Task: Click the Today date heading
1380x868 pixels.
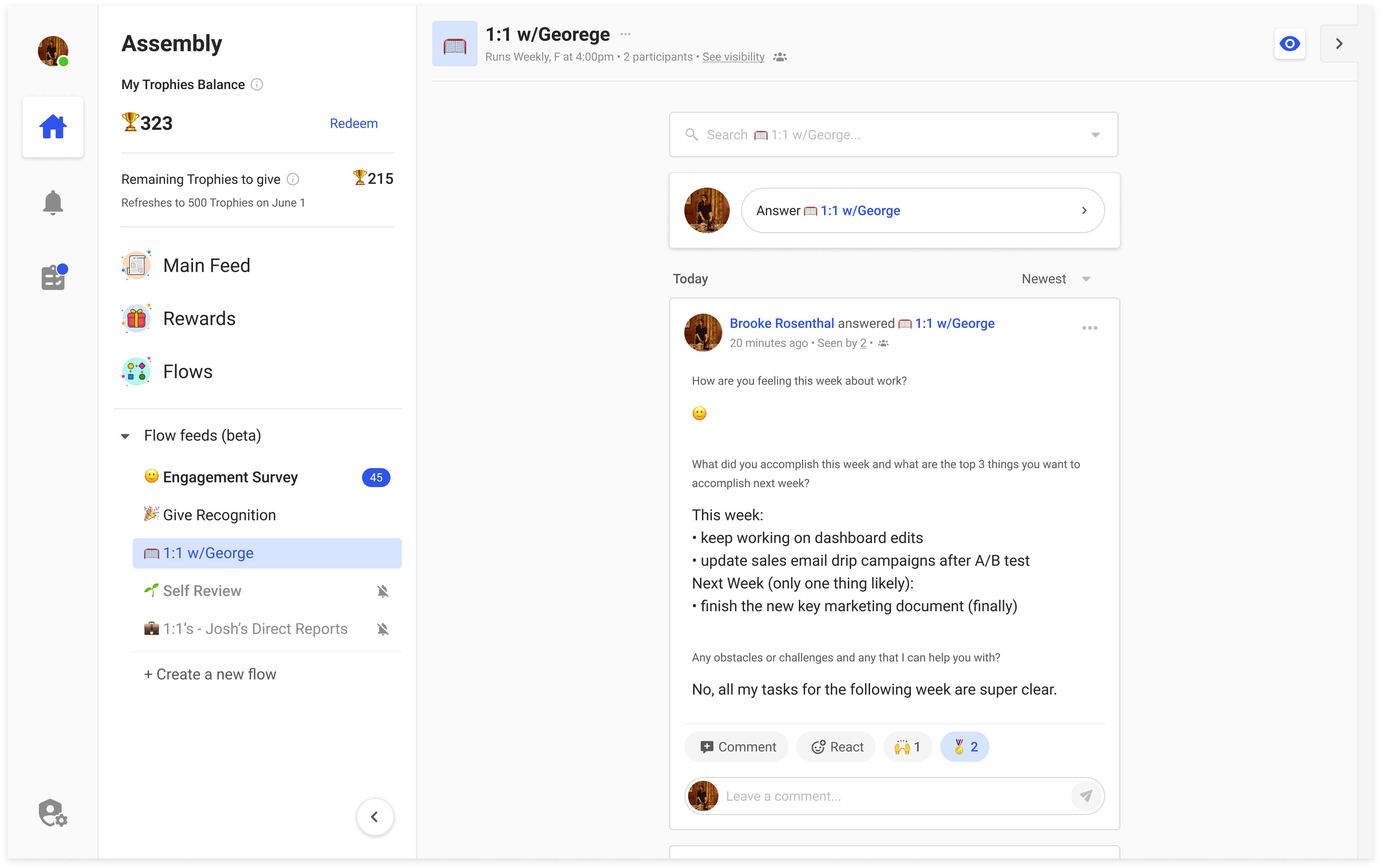Action: [x=690, y=279]
